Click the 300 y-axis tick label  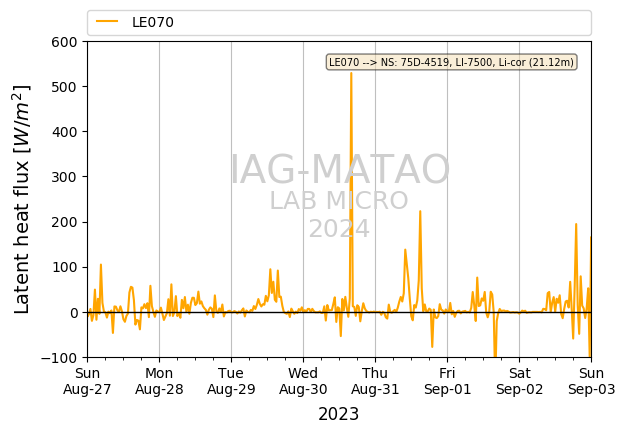click(x=65, y=177)
